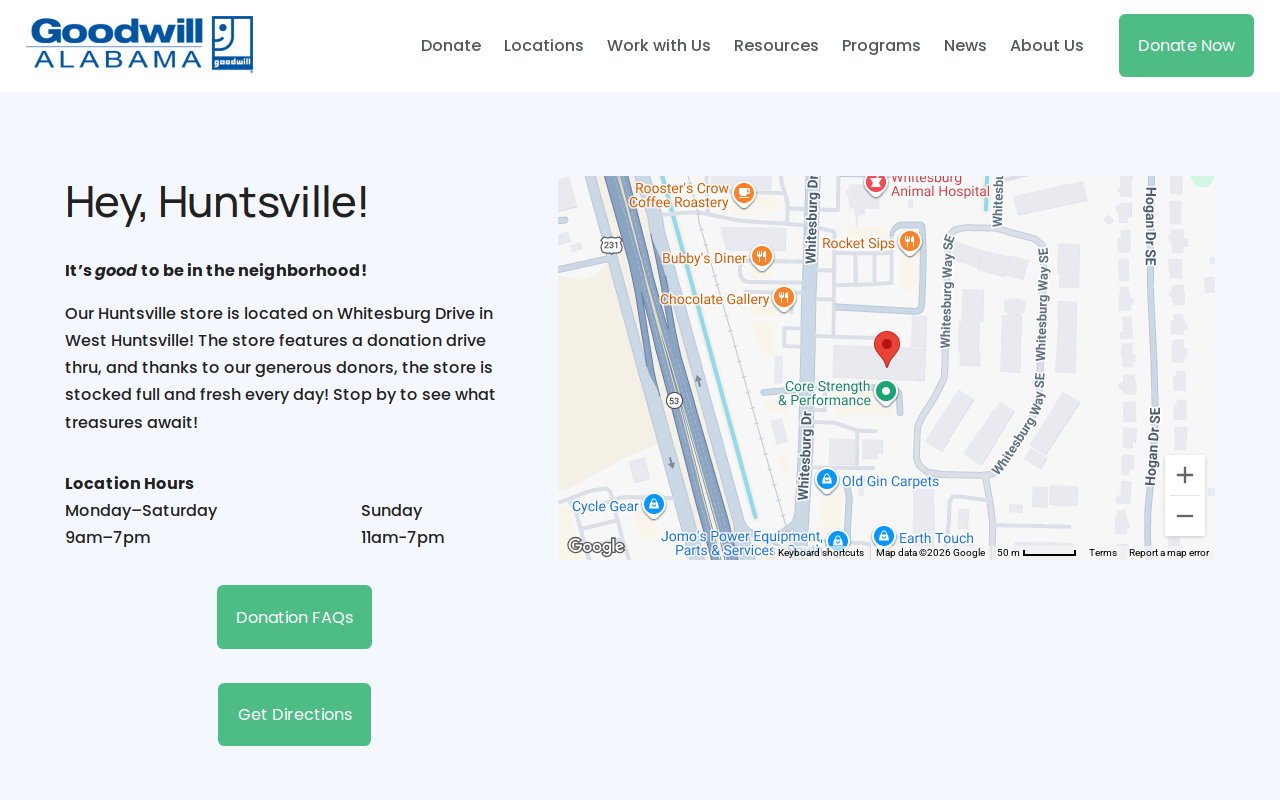
Task: Click the Earth Touch map label
Action: [x=936, y=538]
